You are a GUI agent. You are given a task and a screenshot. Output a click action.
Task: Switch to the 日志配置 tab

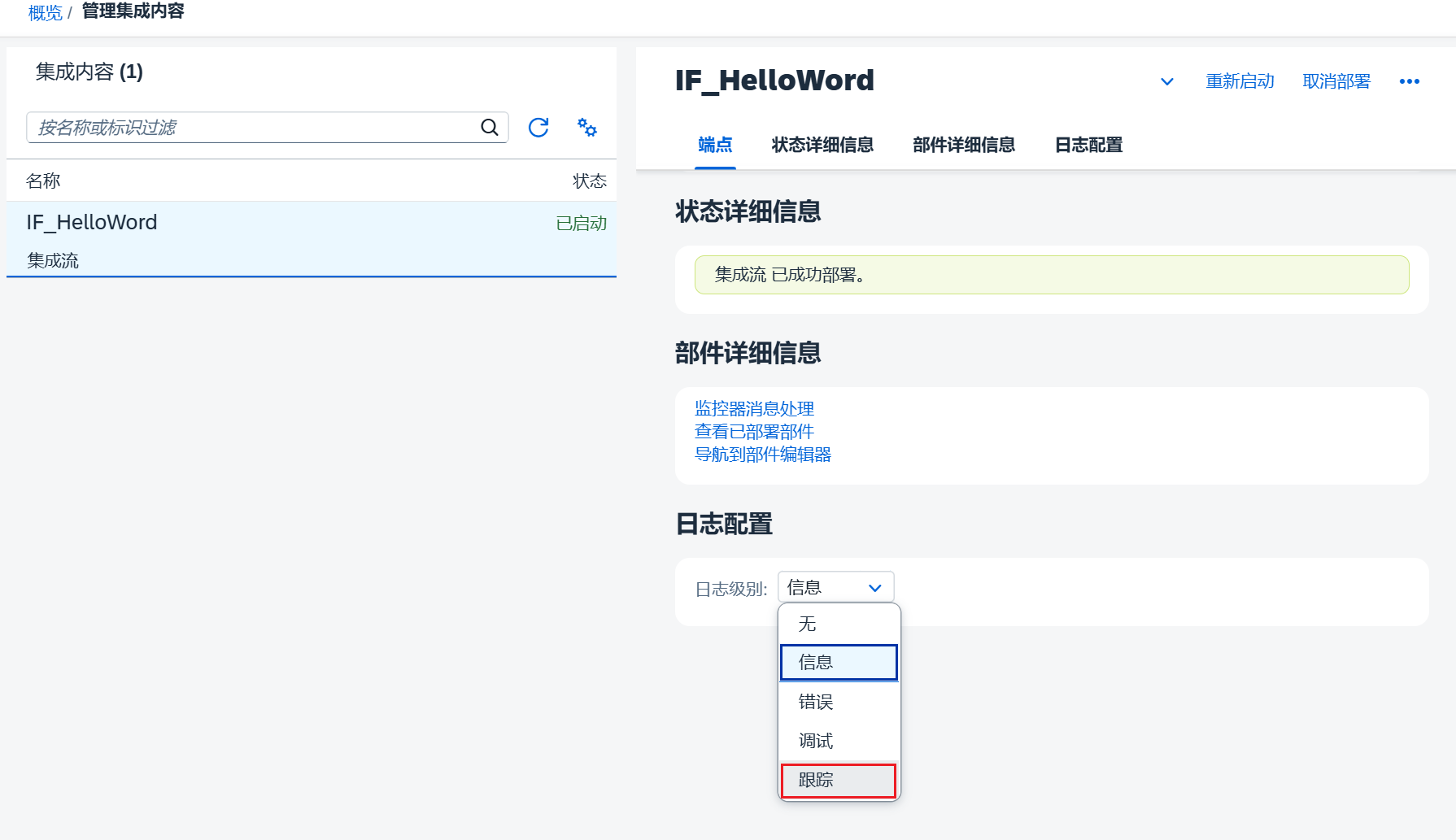pos(1088,145)
